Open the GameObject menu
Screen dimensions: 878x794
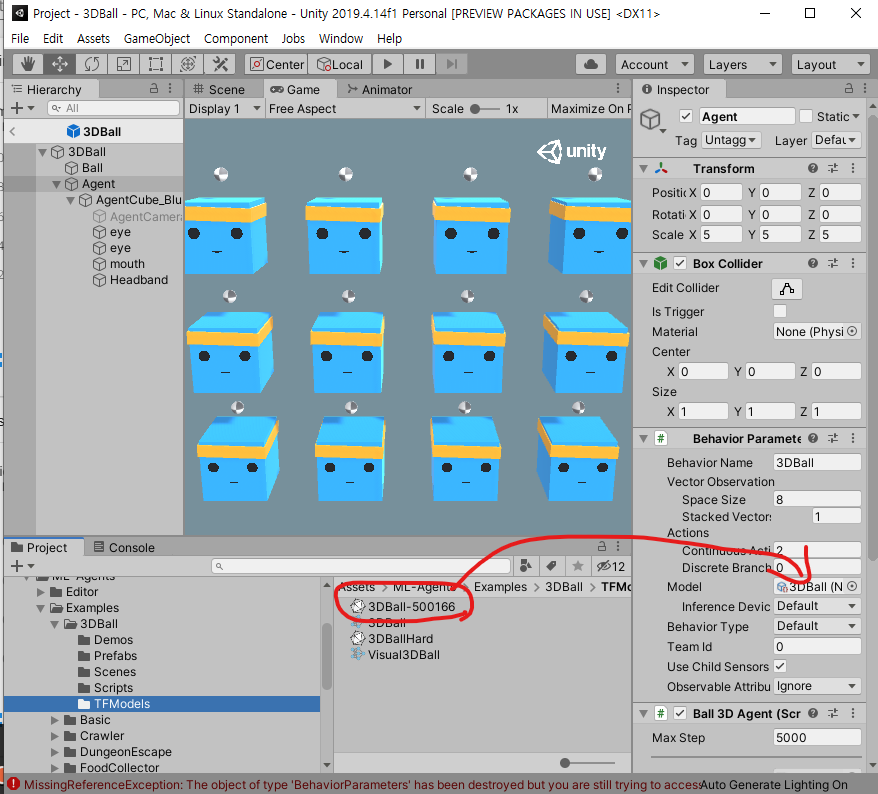pos(157,39)
